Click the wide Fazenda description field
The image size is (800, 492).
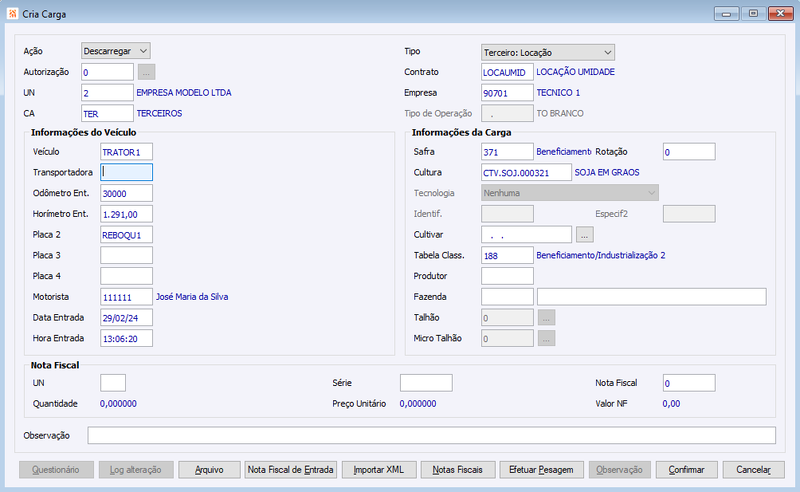pyautogui.click(x=652, y=297)
